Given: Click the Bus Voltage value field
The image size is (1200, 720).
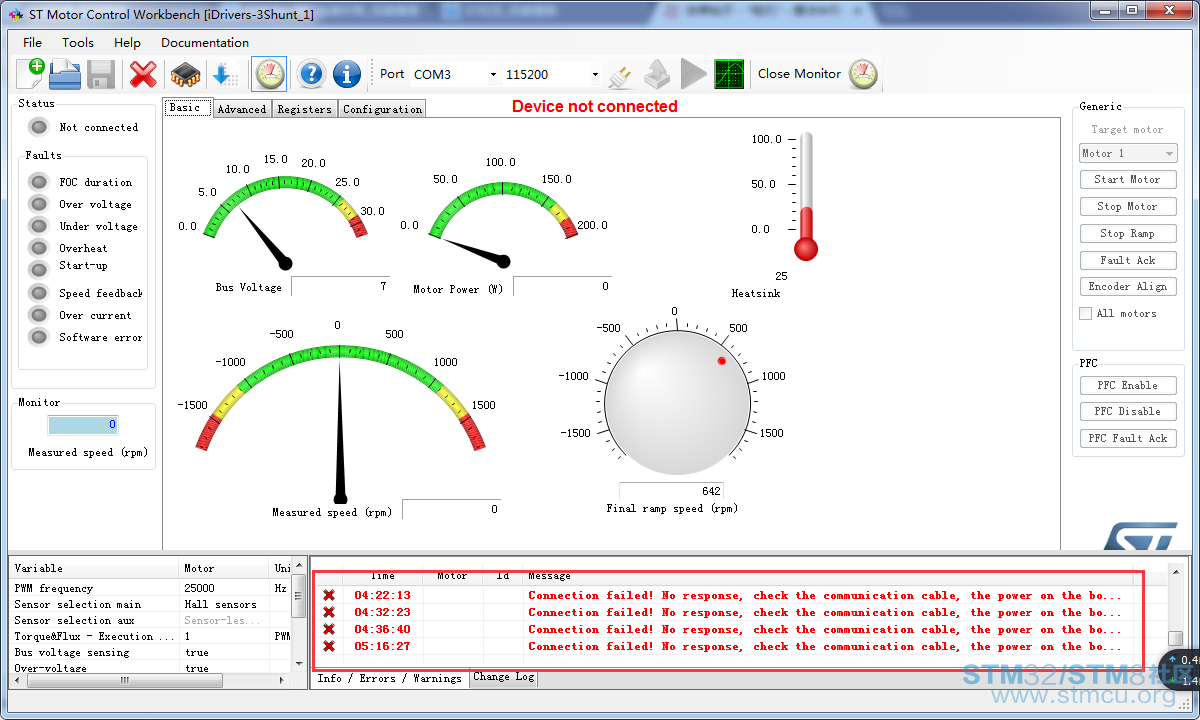Looking at the screenshot, I should pyautogui.click(x=339, y=287).
